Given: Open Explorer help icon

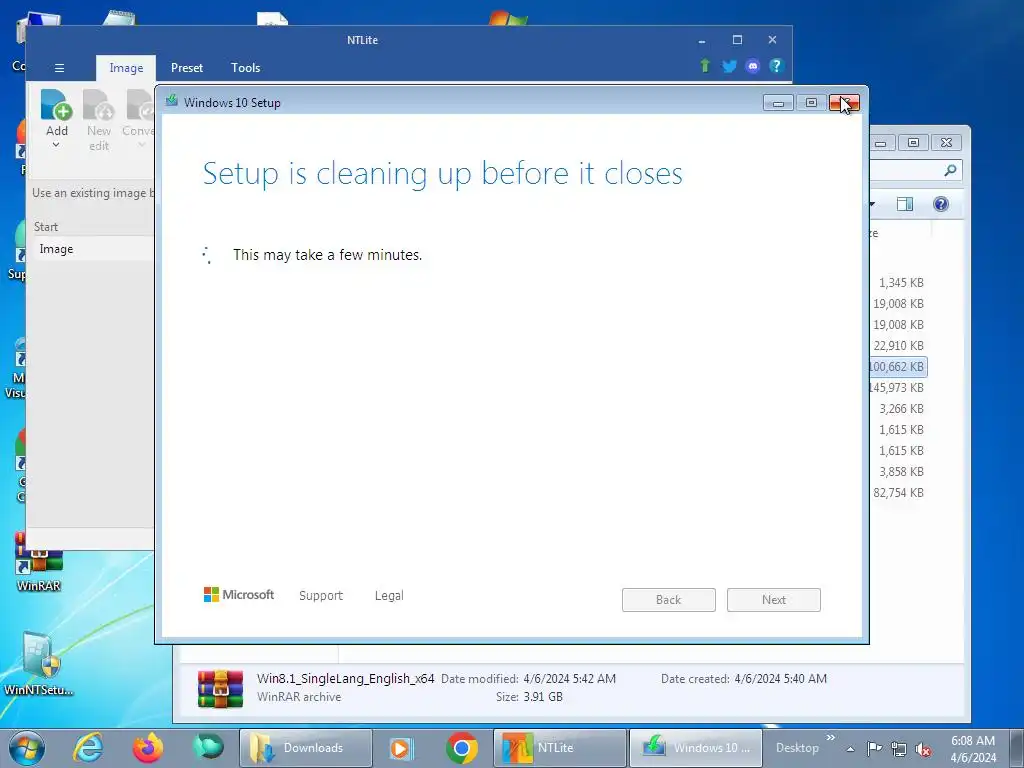Looking at the screenshot, I should [x=940, y=204].
